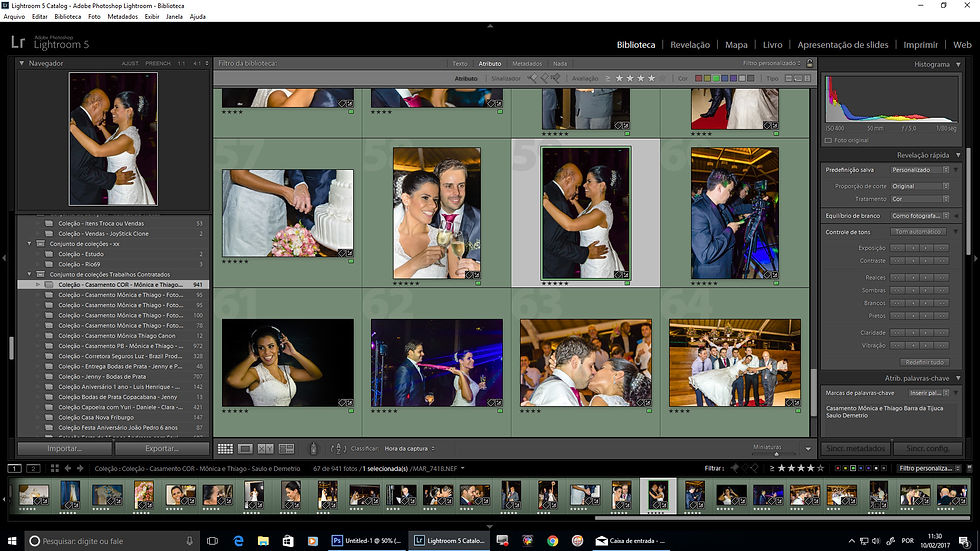Filter by rejected flag in filter bar
This screenshot has height=551, width=980.
[555, 78]
